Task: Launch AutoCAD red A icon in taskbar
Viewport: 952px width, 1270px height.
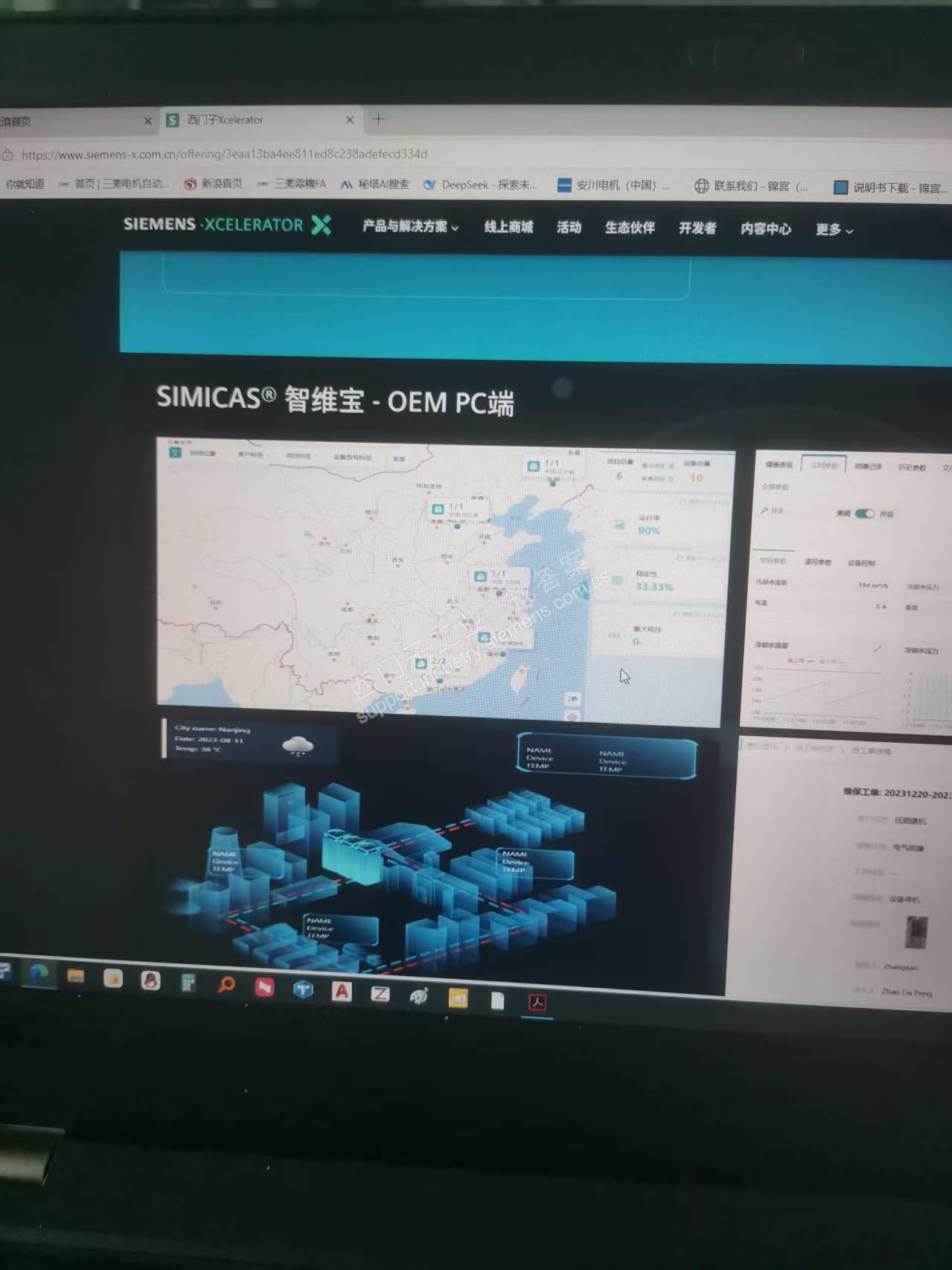Action: (342, 992)
